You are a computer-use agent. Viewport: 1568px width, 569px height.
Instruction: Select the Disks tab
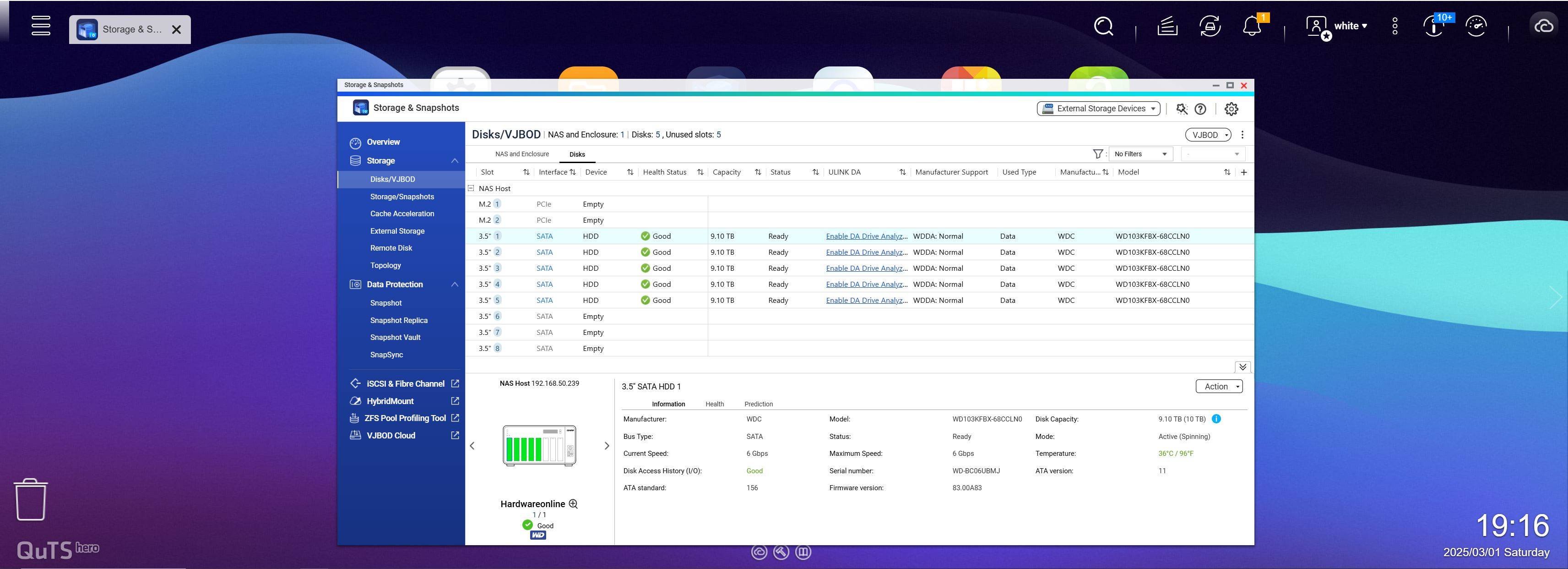click(577, 155)
